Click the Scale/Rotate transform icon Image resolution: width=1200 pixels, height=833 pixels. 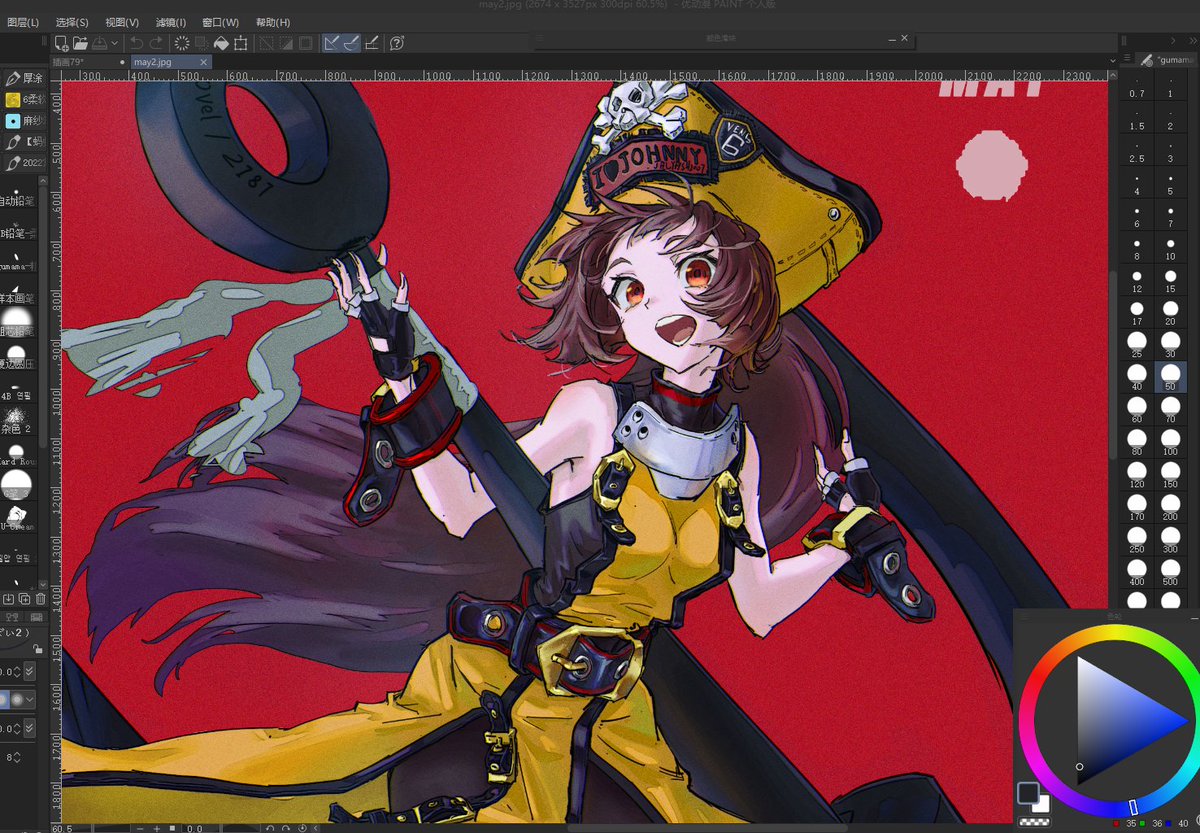pos(241,43)
